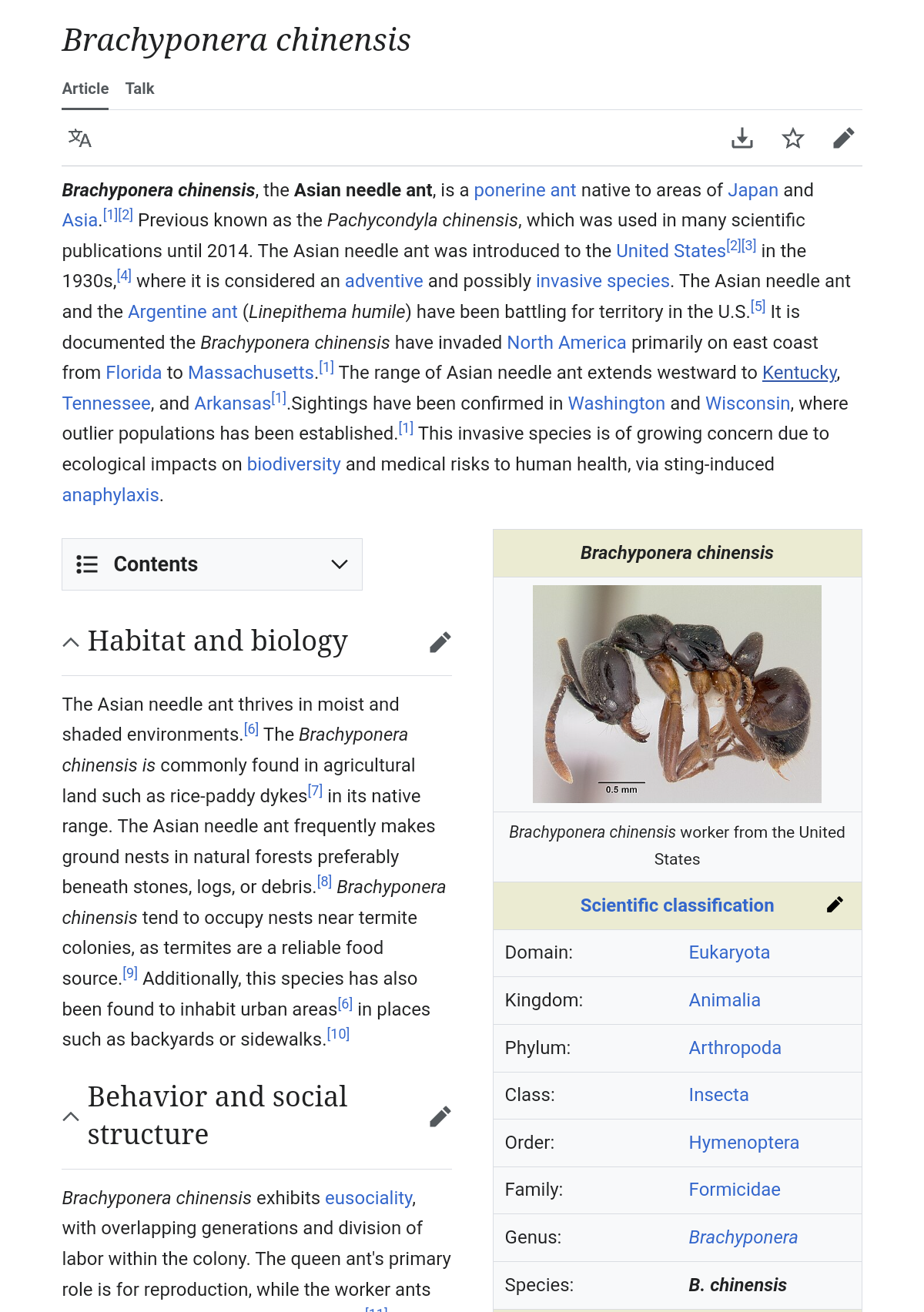Click citation [7] after rice-paddy dykes
Screen dimensions: 924x1312
tap(315, 791)
